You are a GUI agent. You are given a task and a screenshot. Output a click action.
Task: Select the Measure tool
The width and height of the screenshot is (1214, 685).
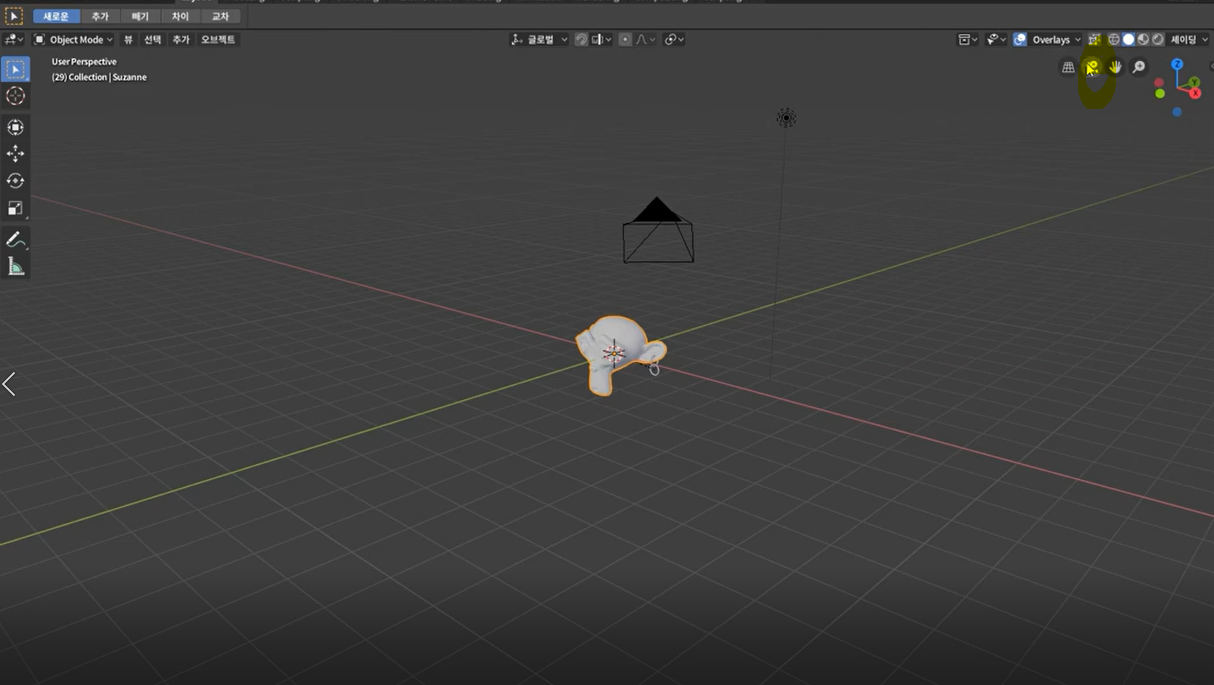[x=15, y=266]
